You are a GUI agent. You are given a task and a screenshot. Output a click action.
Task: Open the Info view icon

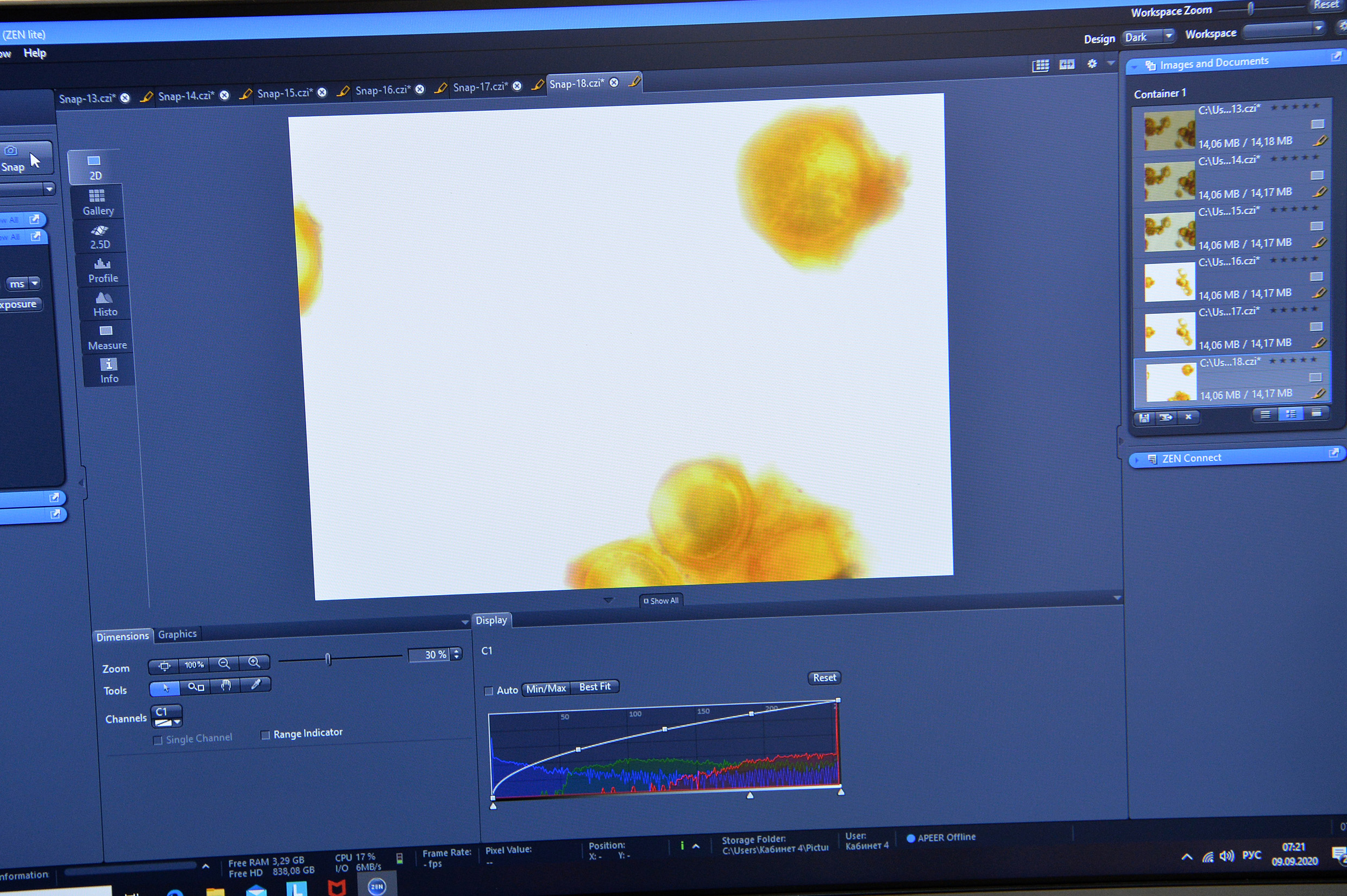click(109, 370)
